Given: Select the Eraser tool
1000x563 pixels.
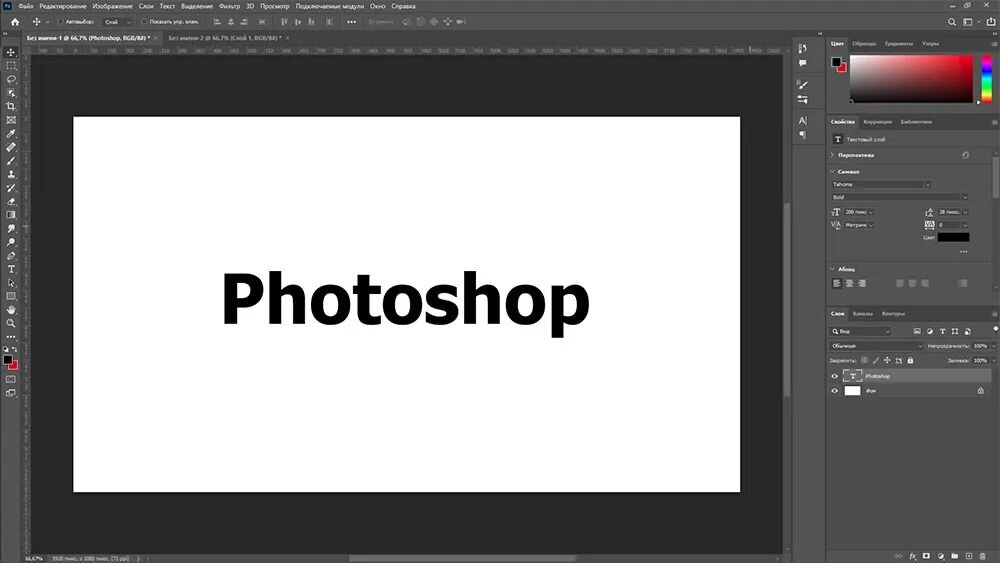Looking at the screenshot, I should (11, 201).
